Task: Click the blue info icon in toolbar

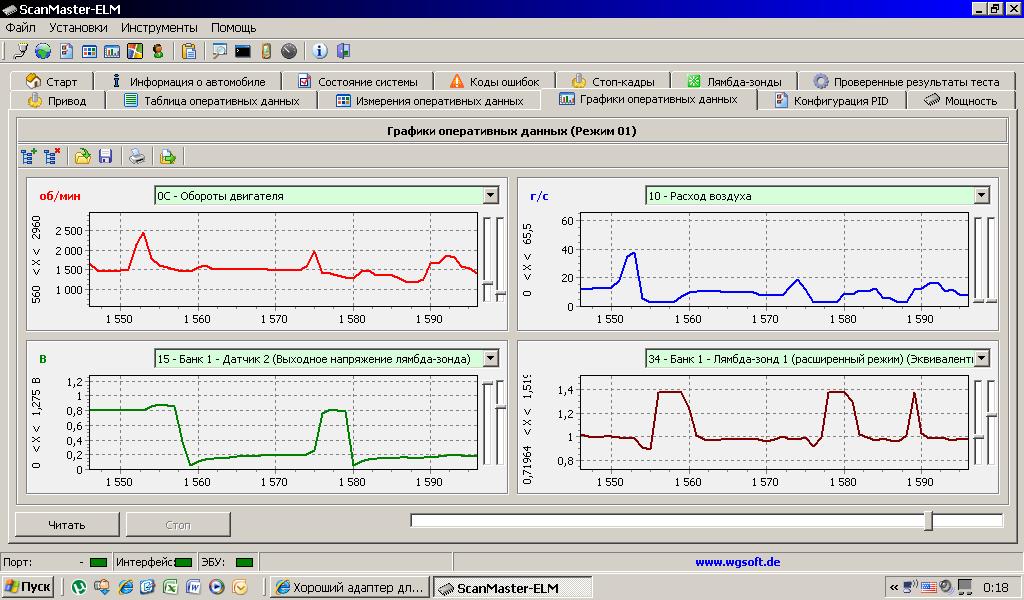Action: point(319,51)
